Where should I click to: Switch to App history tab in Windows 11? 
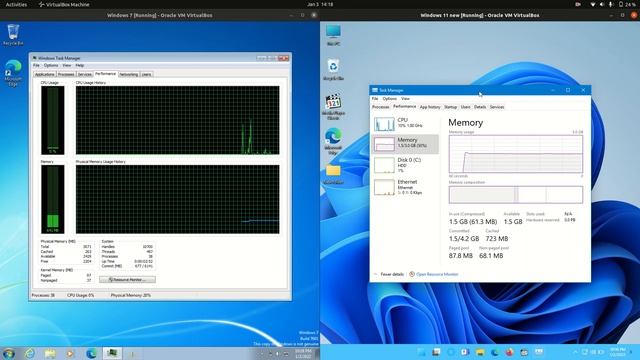[430, 107]
